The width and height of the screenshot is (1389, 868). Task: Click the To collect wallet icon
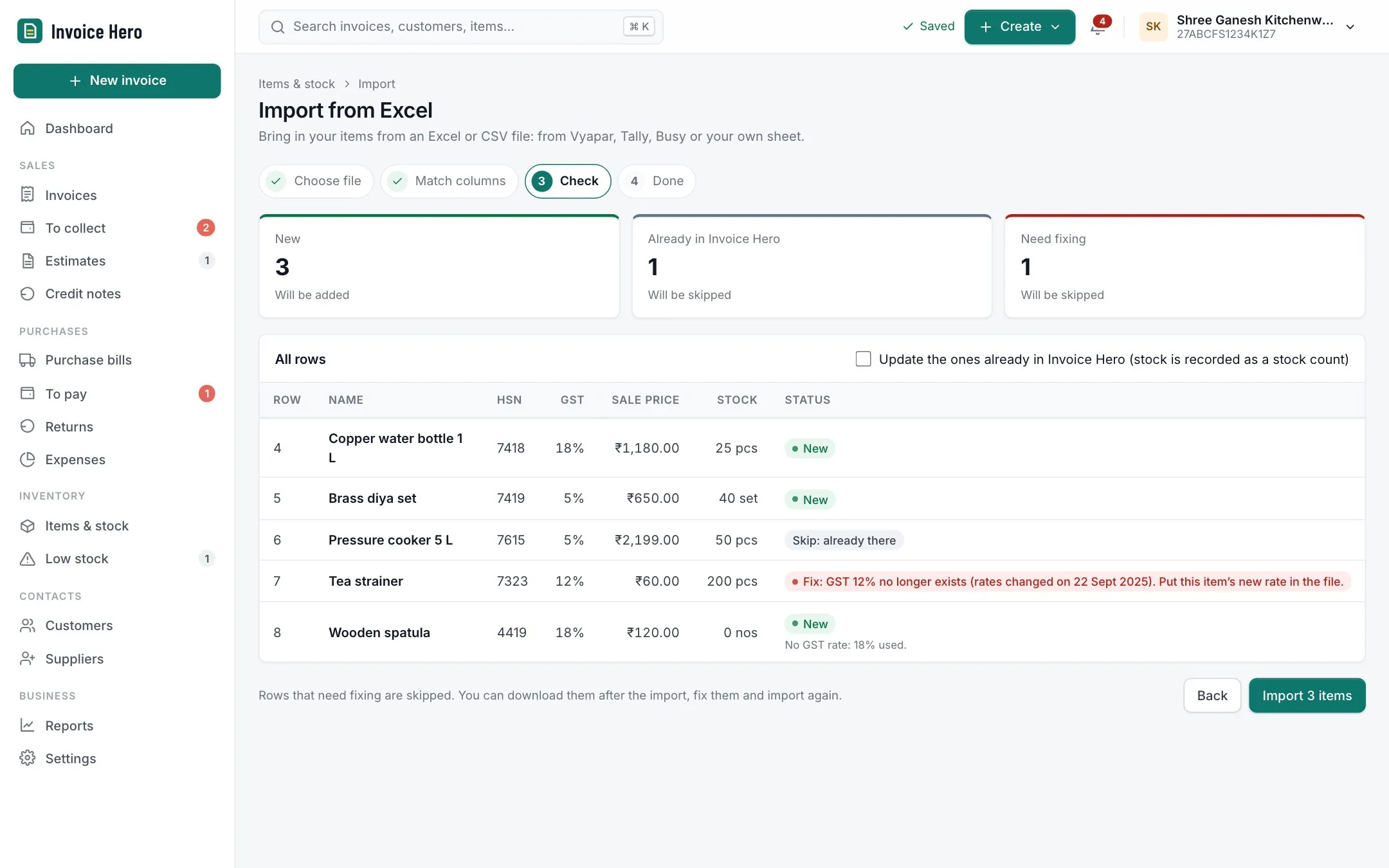point(28,228)
